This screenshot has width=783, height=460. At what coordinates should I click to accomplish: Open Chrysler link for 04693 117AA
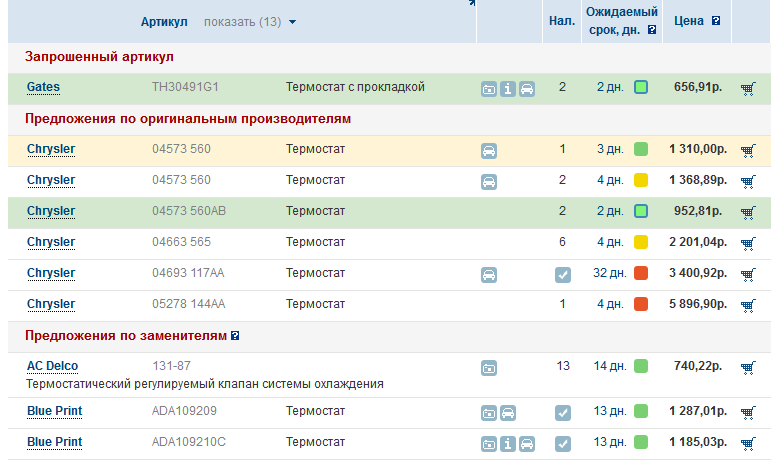click(51, 273)
